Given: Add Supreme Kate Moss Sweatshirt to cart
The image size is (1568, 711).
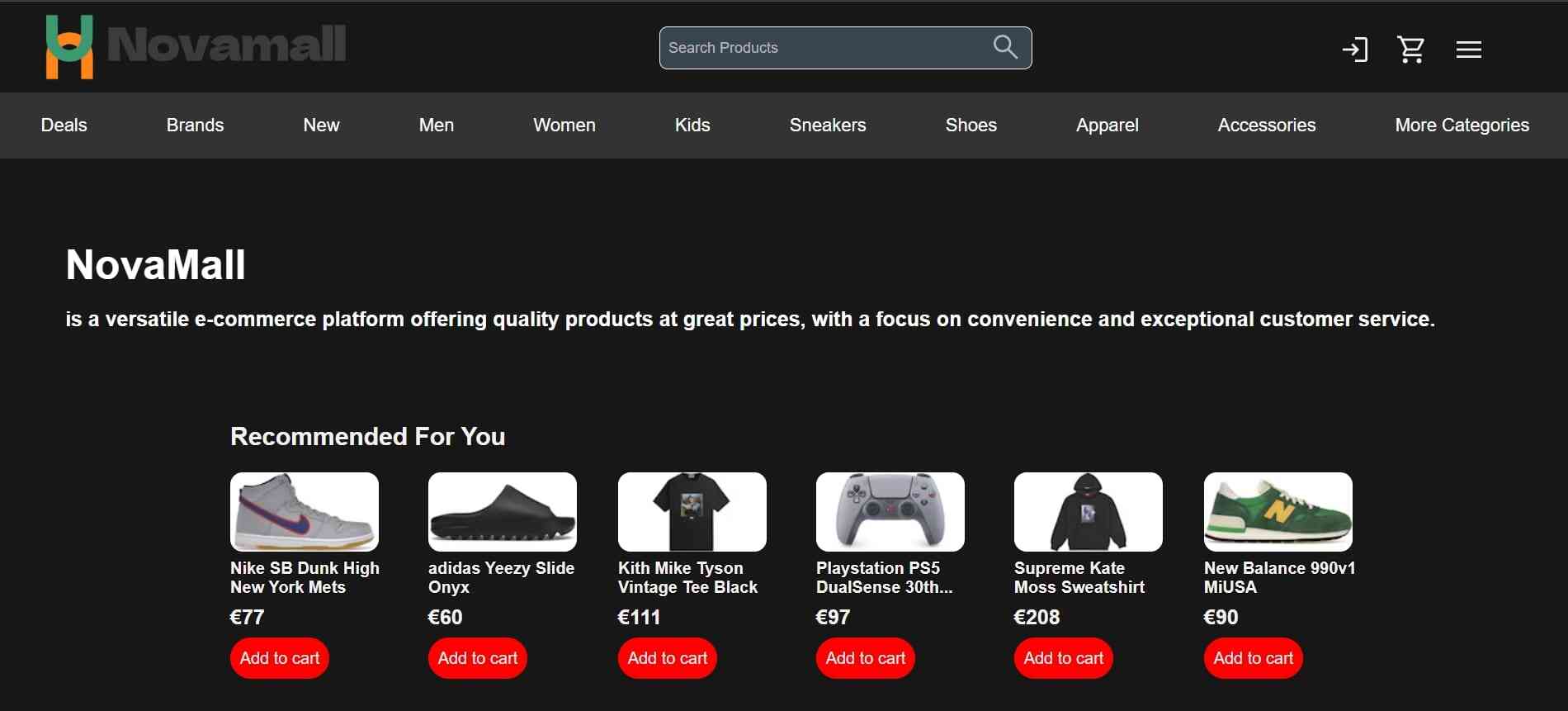Looking at the screenshot, I should point(1064,658).
